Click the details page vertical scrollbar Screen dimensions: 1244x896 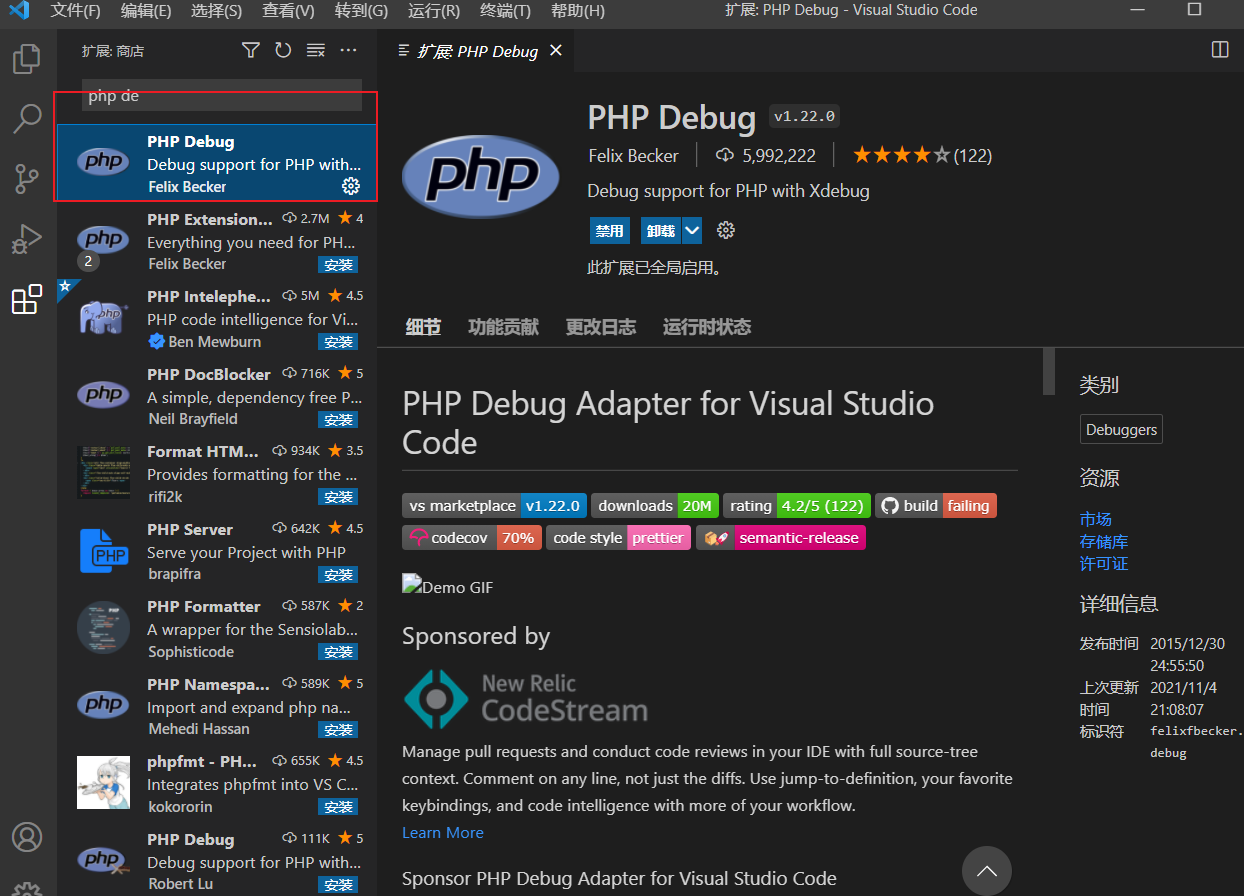(1049, 371)
